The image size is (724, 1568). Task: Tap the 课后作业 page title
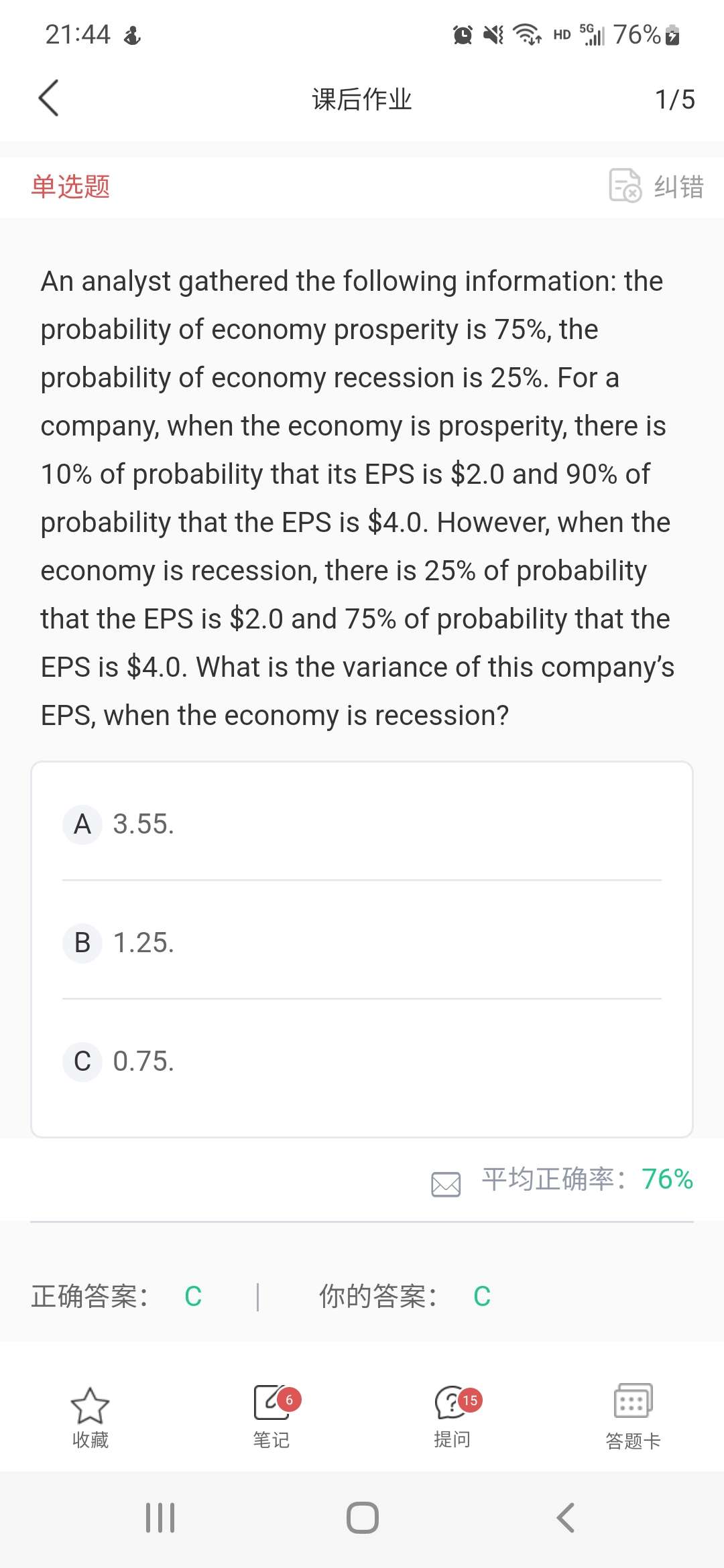pyautogui.click(x=362, y=99)
